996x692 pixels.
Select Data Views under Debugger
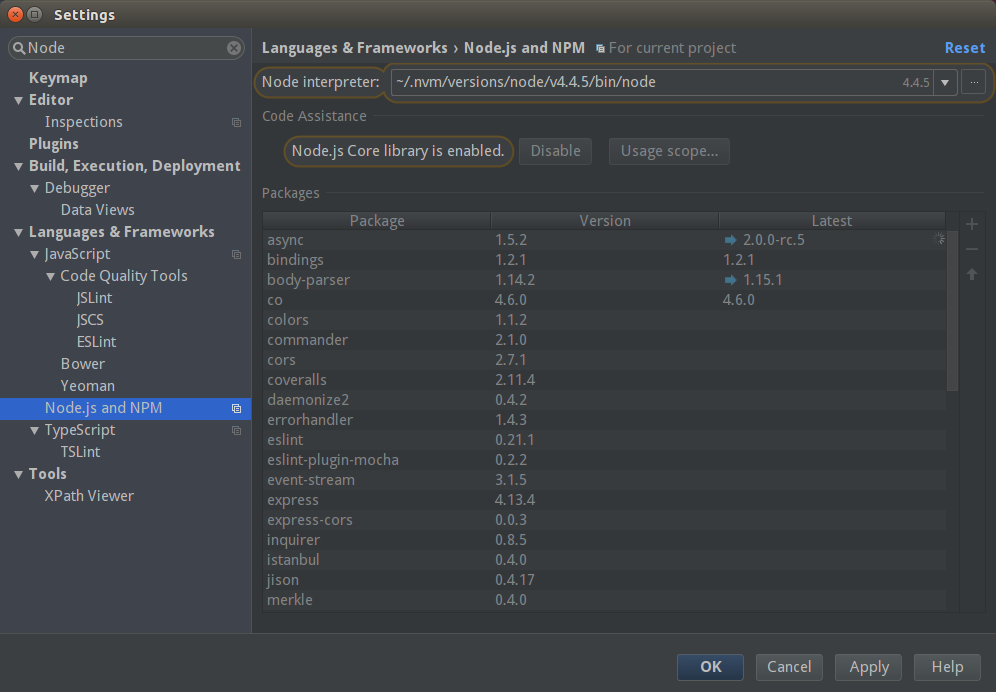(98, 210)
